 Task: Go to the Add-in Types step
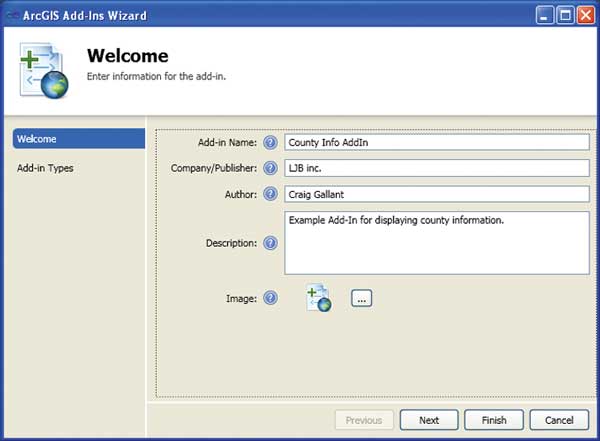click(x=45, y=168)
